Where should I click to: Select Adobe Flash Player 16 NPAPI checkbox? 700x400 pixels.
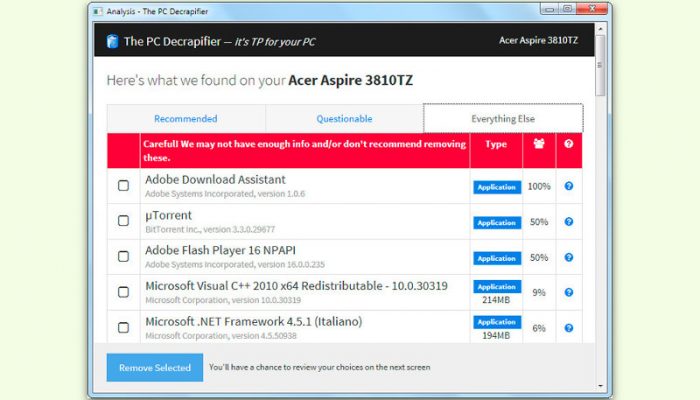[123, 256]
